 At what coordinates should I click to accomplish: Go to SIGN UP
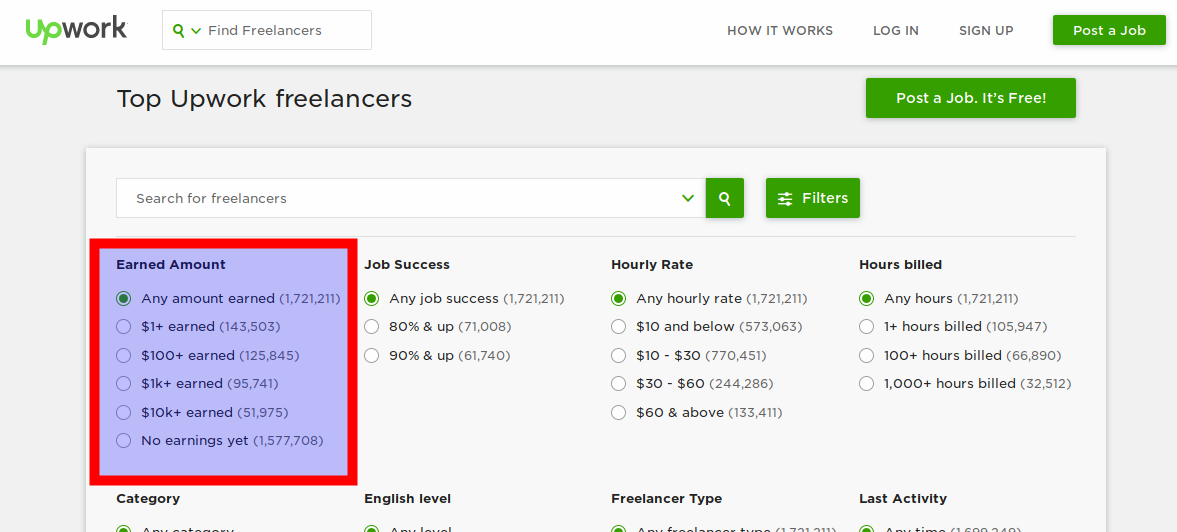(986, 31)
